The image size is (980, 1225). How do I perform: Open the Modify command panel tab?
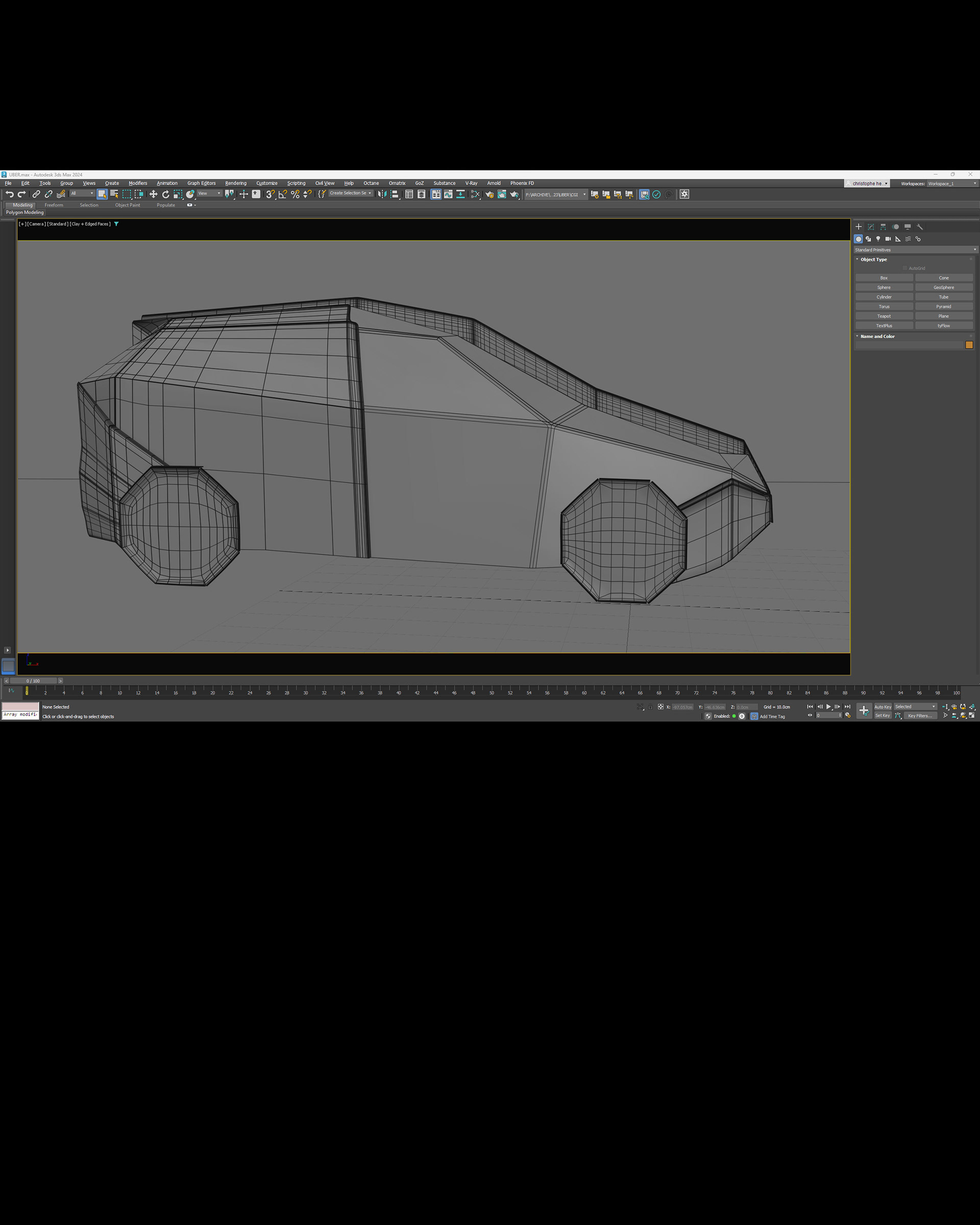(x=871, y=227)
